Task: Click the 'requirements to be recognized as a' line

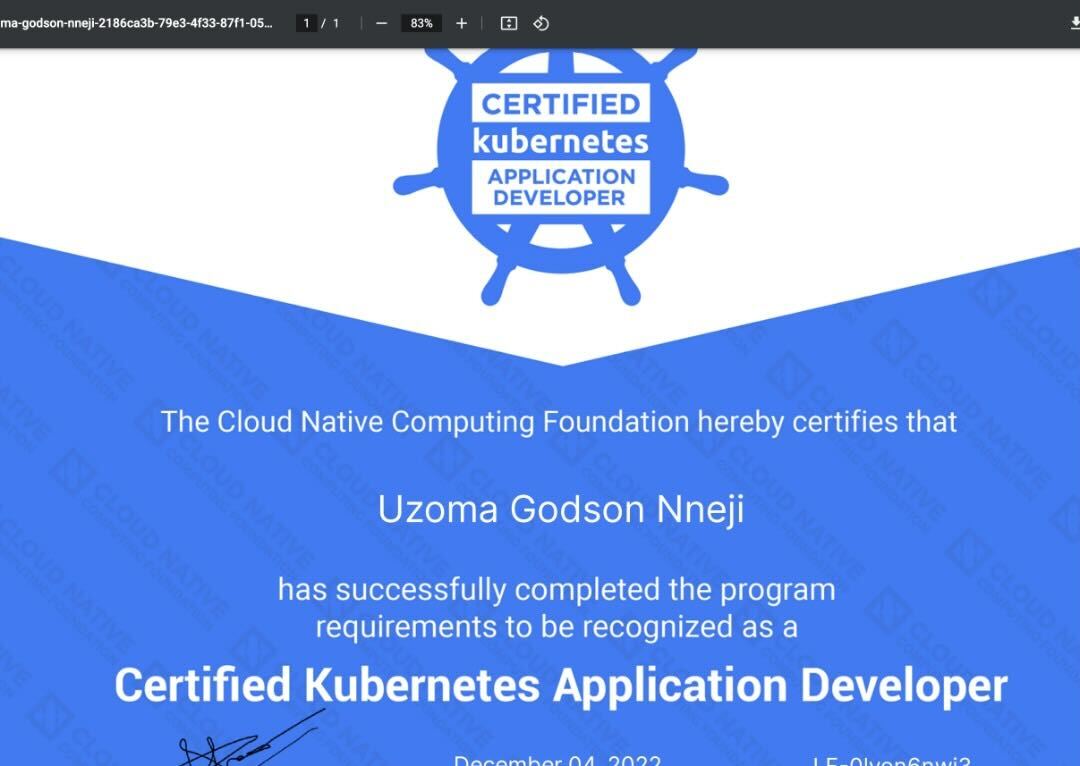Action: (557, 628)
